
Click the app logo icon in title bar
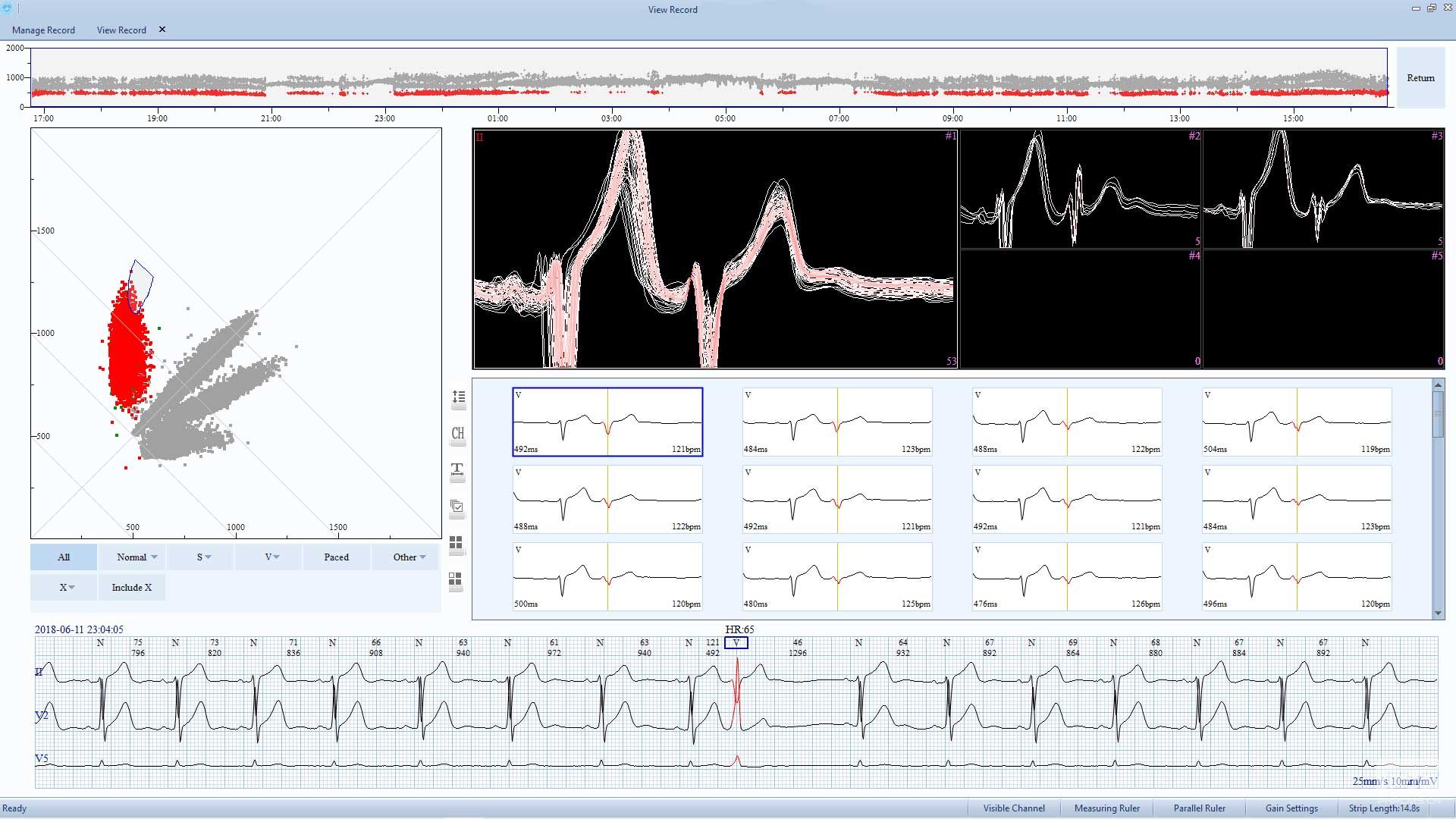8,8
